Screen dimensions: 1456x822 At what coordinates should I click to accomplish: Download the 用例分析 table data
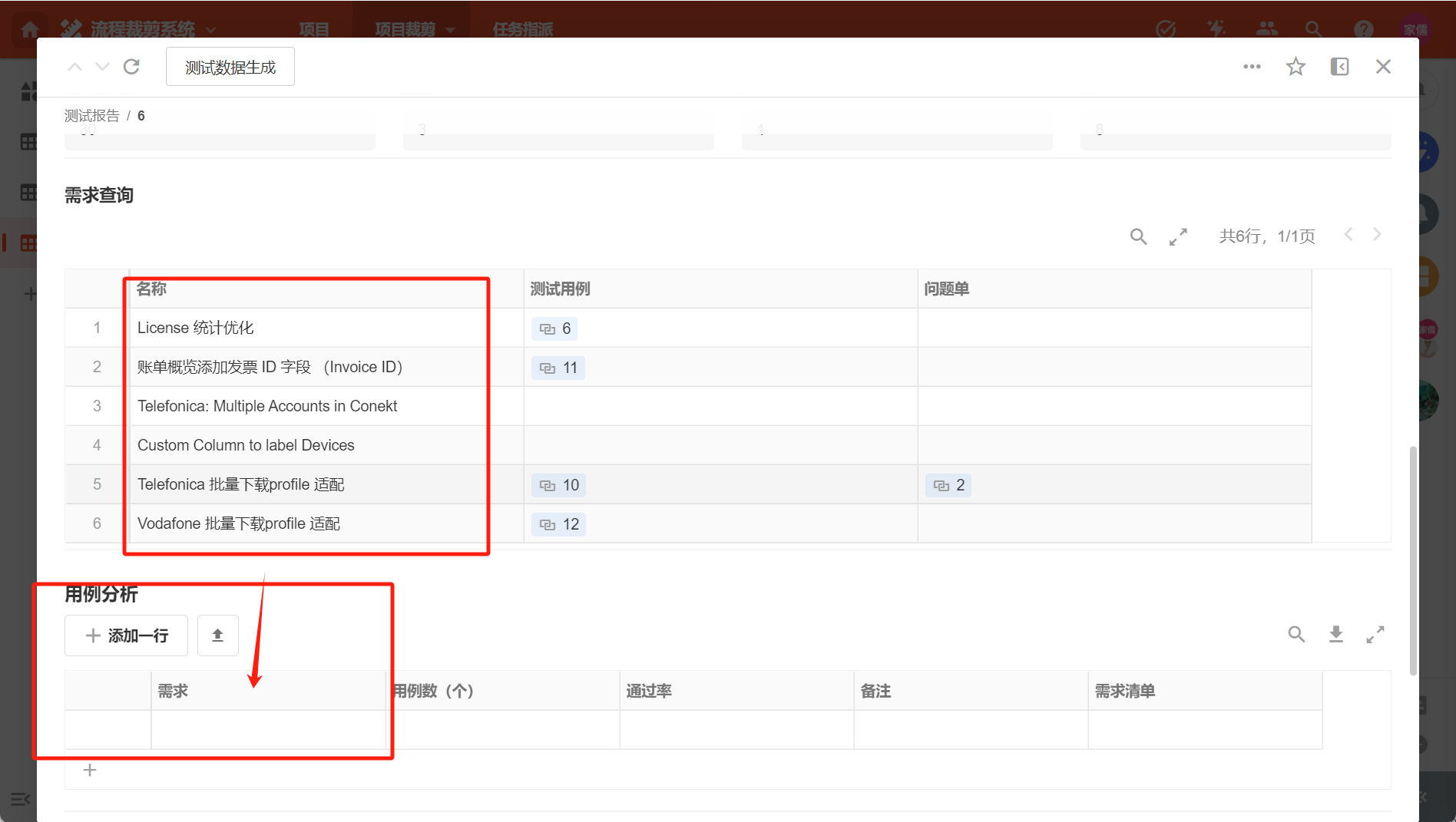point(1335,634)
